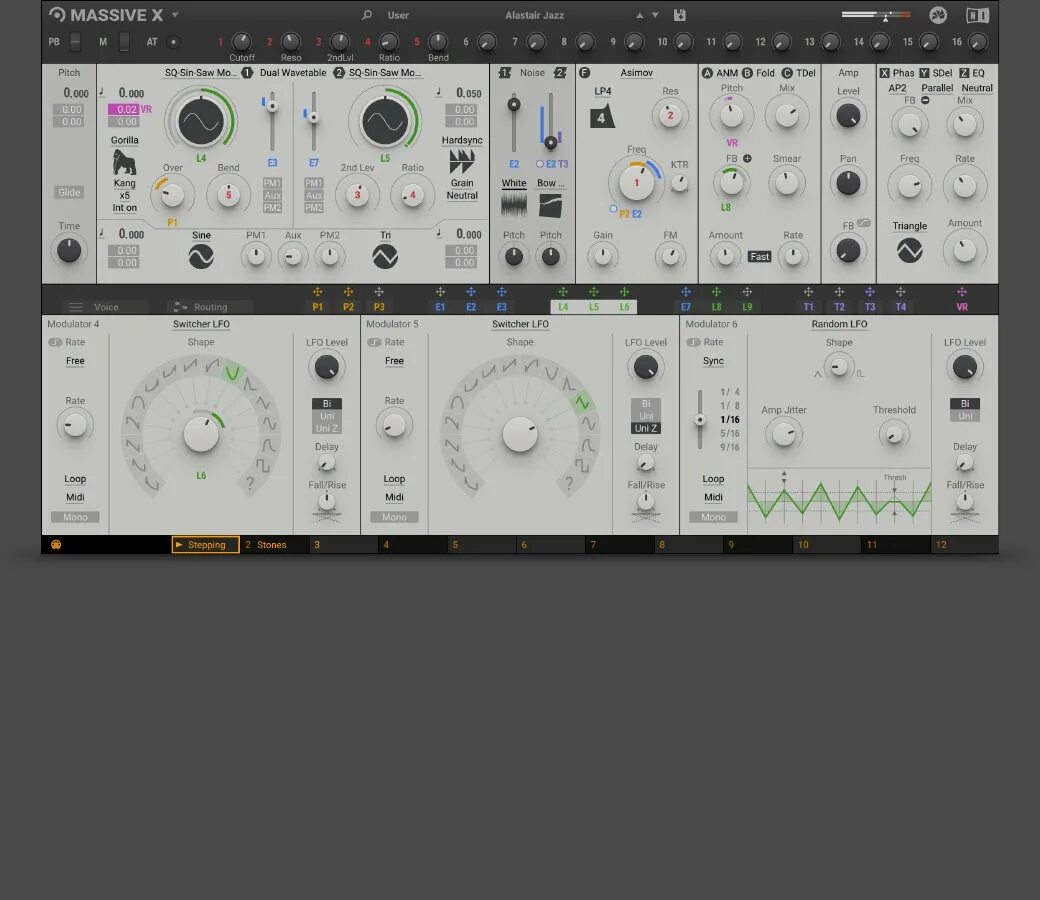Viewport: 1040px width, 900px height.
Task: Click the P1 modulation drag handle
Action: coord(318,292)
